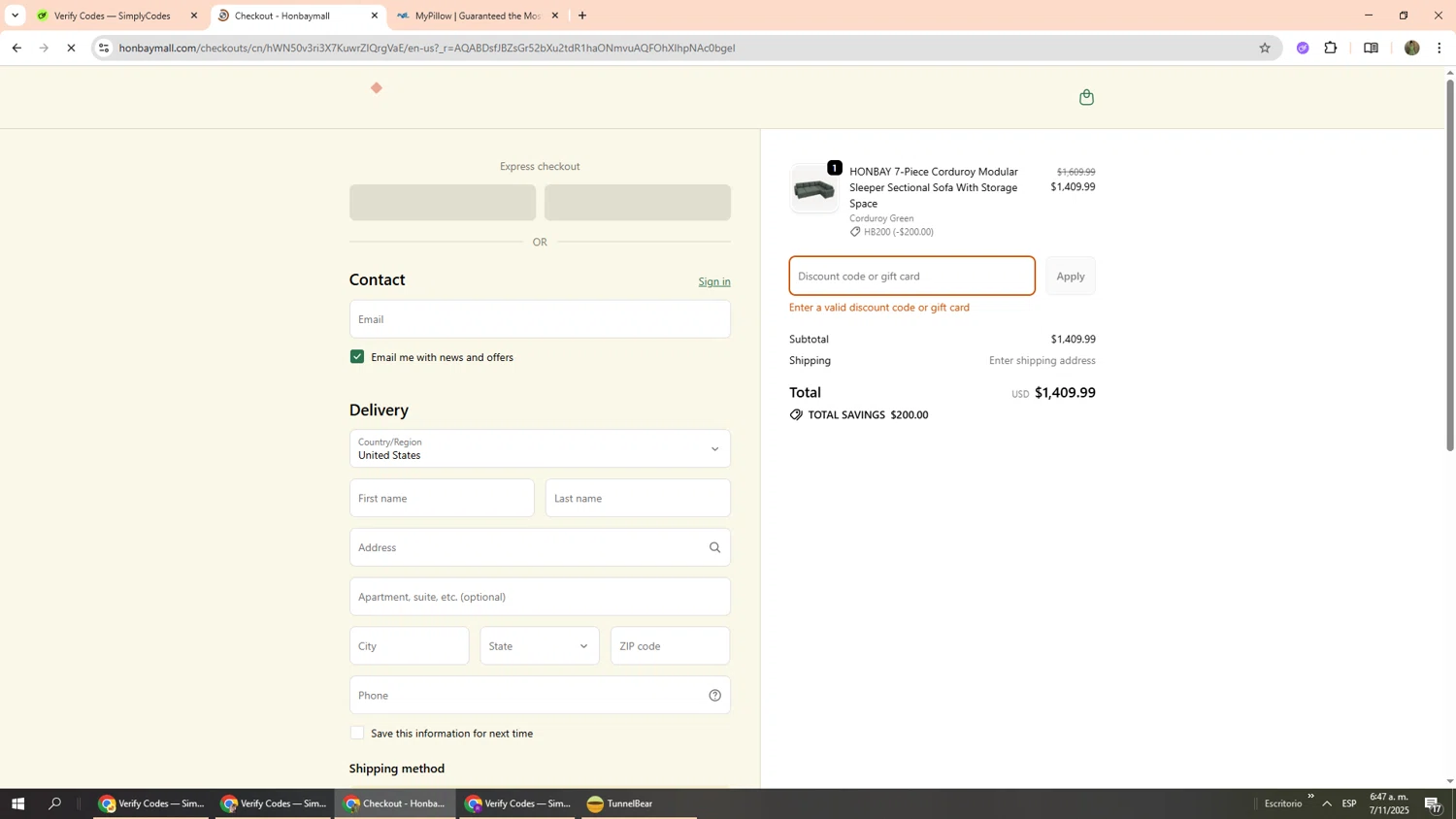This screenshot has width=1456, height=819.
Task: Open the Chrome profile avatar
Action: (1411, 48)
